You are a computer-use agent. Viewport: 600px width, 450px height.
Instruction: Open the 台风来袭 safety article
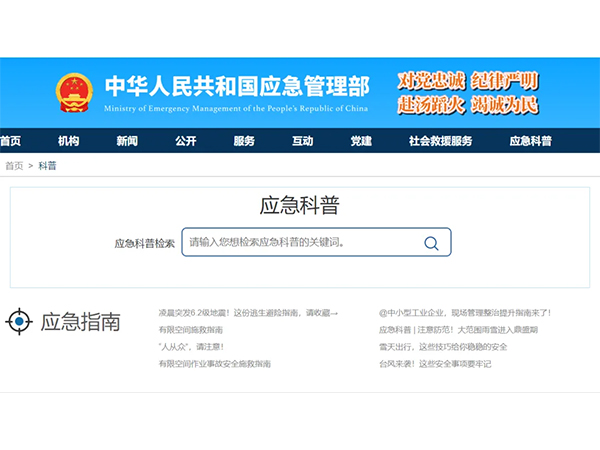coord(435,364)
